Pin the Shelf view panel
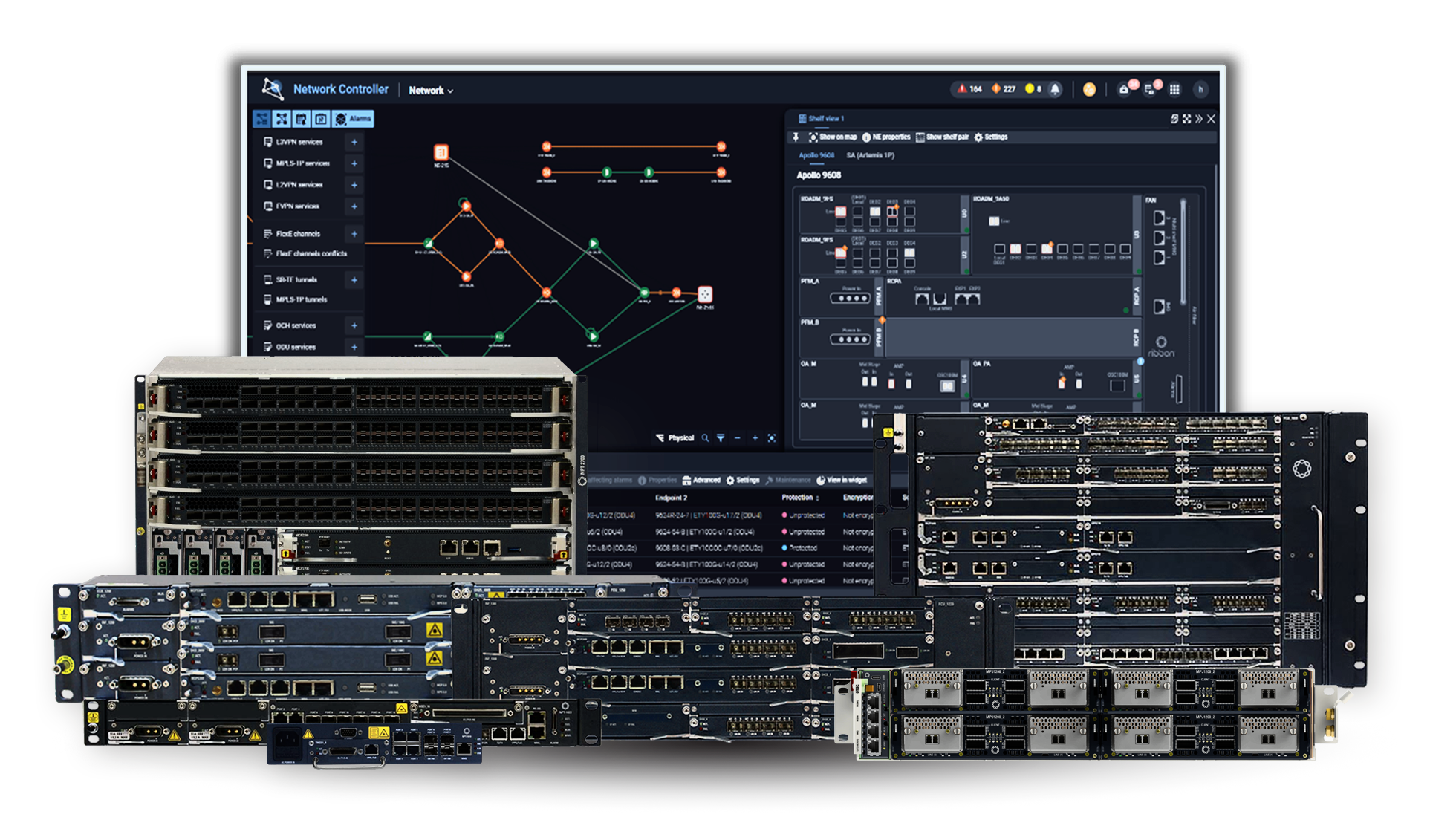 point(796,137)
